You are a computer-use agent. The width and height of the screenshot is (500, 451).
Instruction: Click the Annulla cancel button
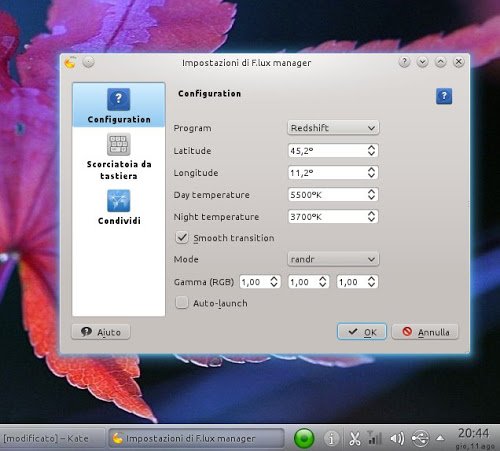tap(425, 332)
